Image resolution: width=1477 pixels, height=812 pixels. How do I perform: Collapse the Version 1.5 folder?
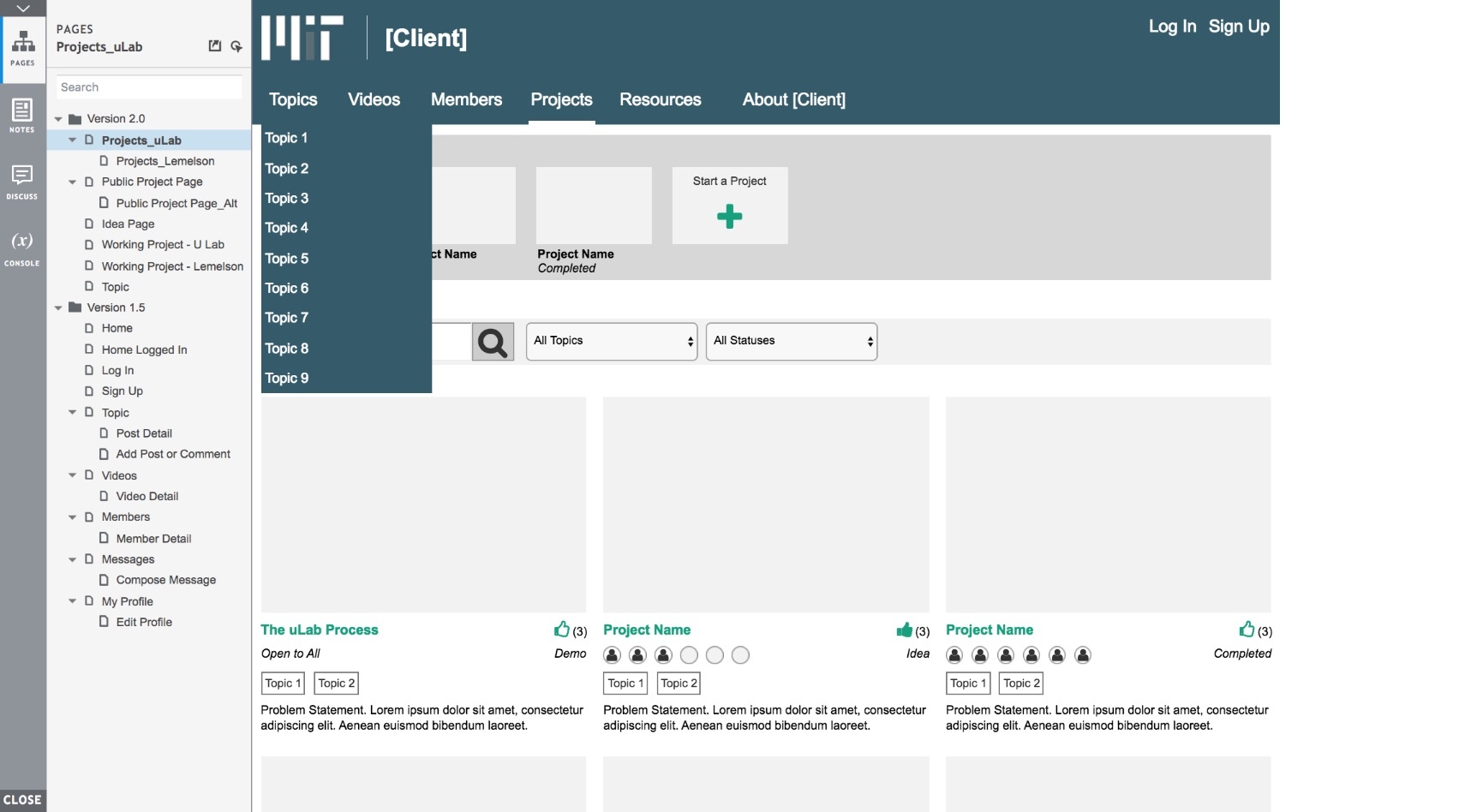point(58,307)
